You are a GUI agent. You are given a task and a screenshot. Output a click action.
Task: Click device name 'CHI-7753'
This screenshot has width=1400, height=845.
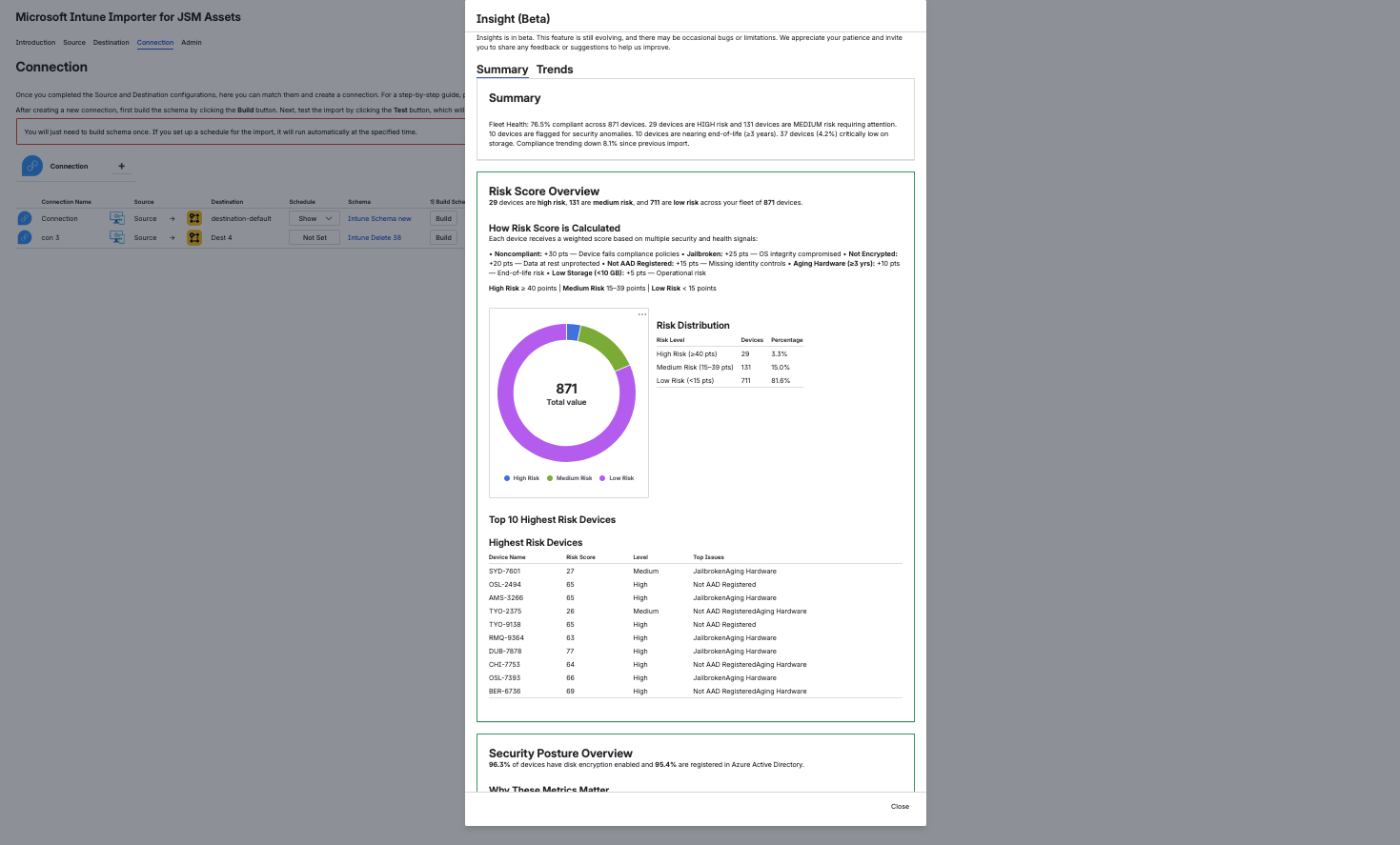504,665
